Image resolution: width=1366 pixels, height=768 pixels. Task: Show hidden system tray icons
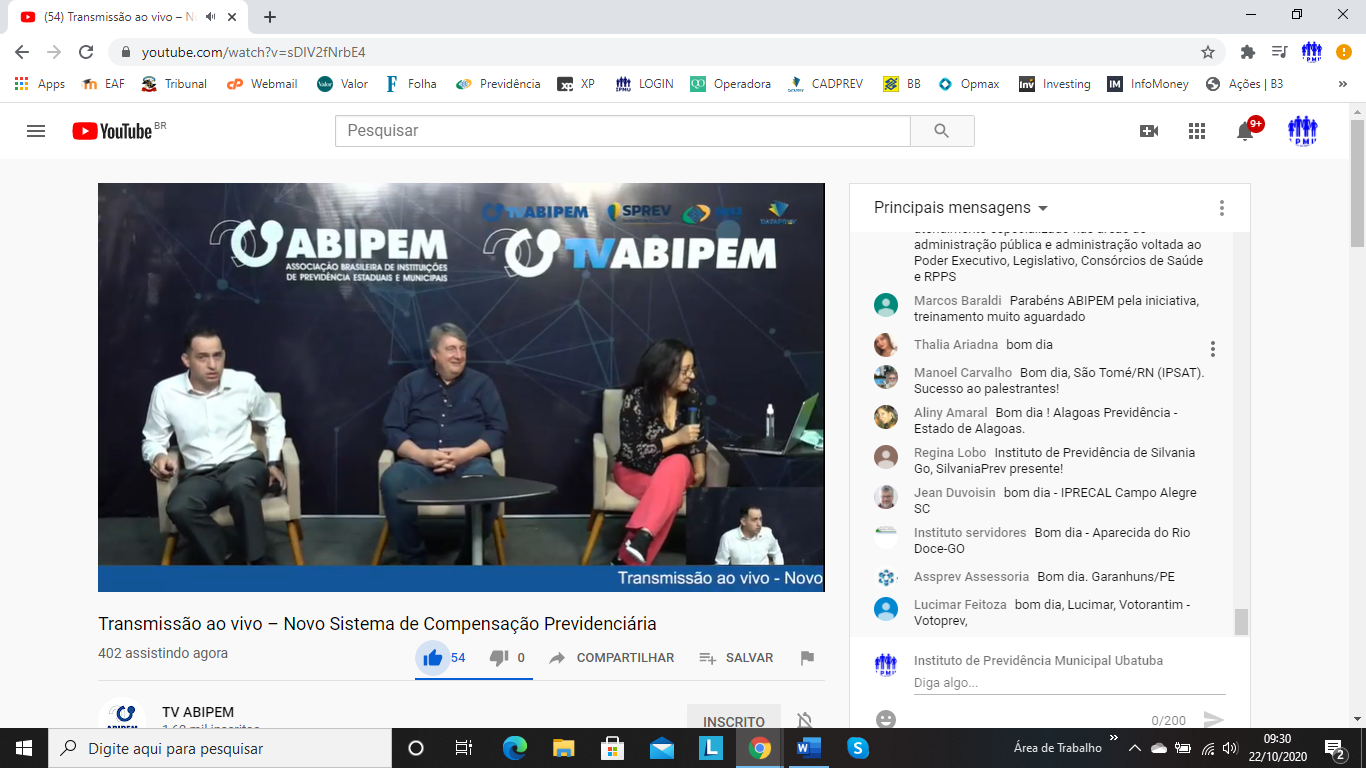tap(1135, 748)
